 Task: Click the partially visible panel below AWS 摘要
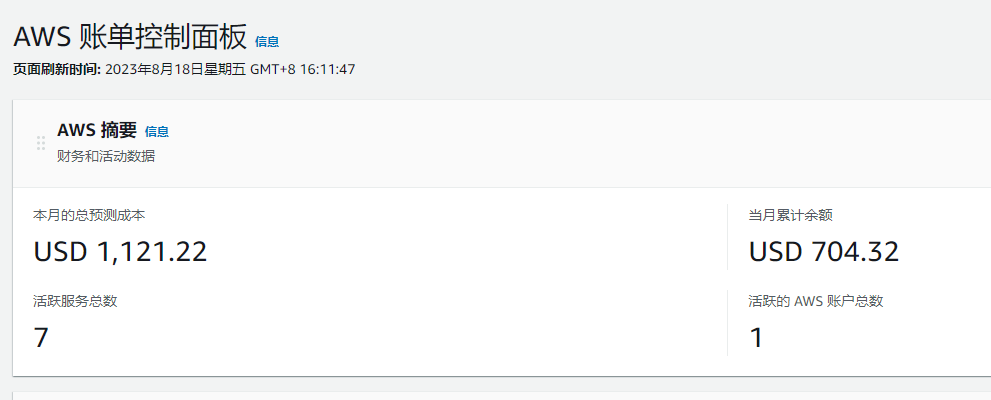(500, 395)
